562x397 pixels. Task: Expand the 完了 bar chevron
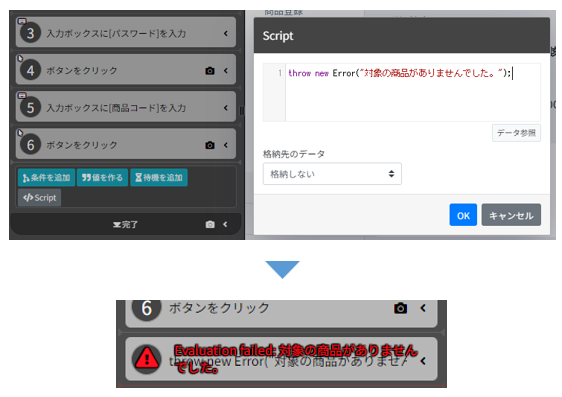tap(225, 224)
